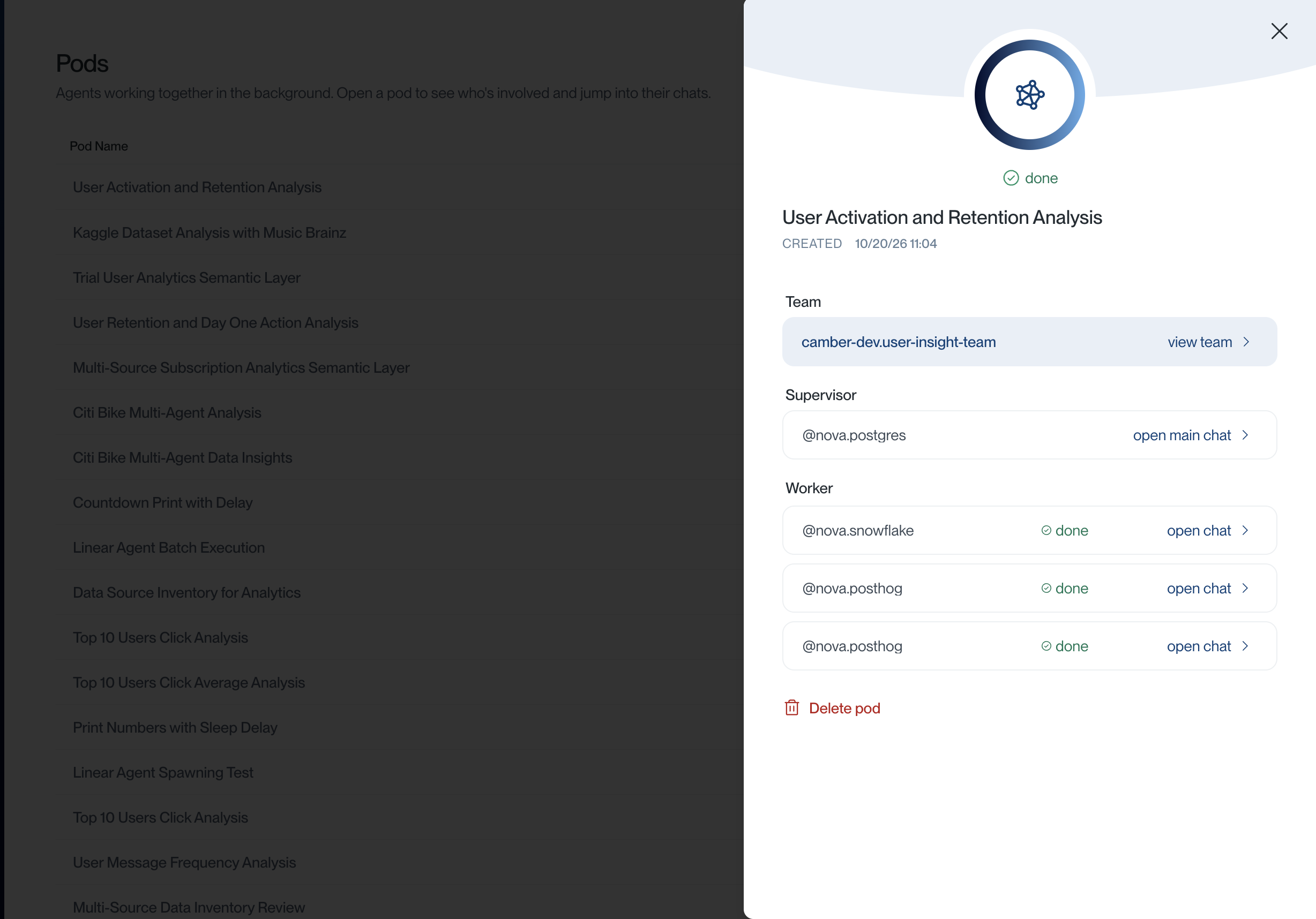Click camber-dev.user-insight-team team name
Viewport: 1316px width, 919px height.
[898, 342]
